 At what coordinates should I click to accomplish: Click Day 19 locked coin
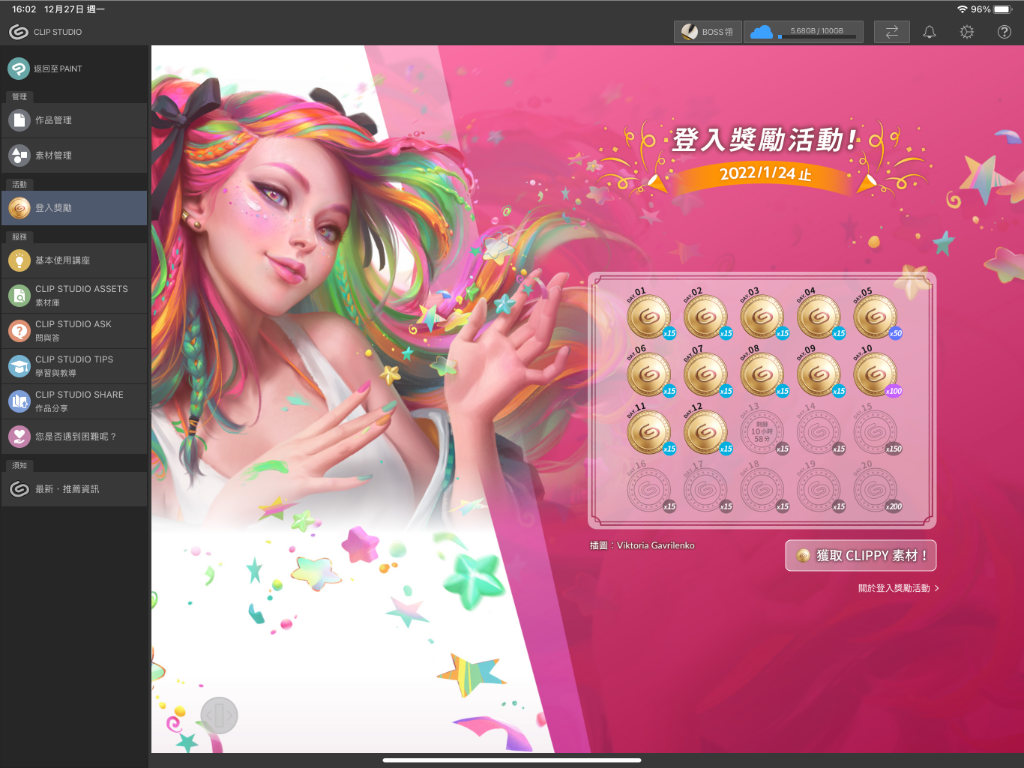pos(818,489)
